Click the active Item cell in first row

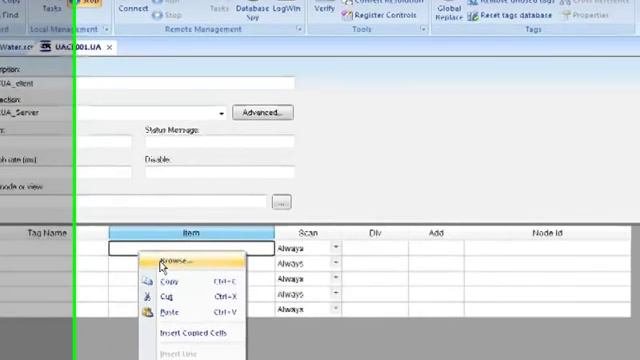coord(191,248)
